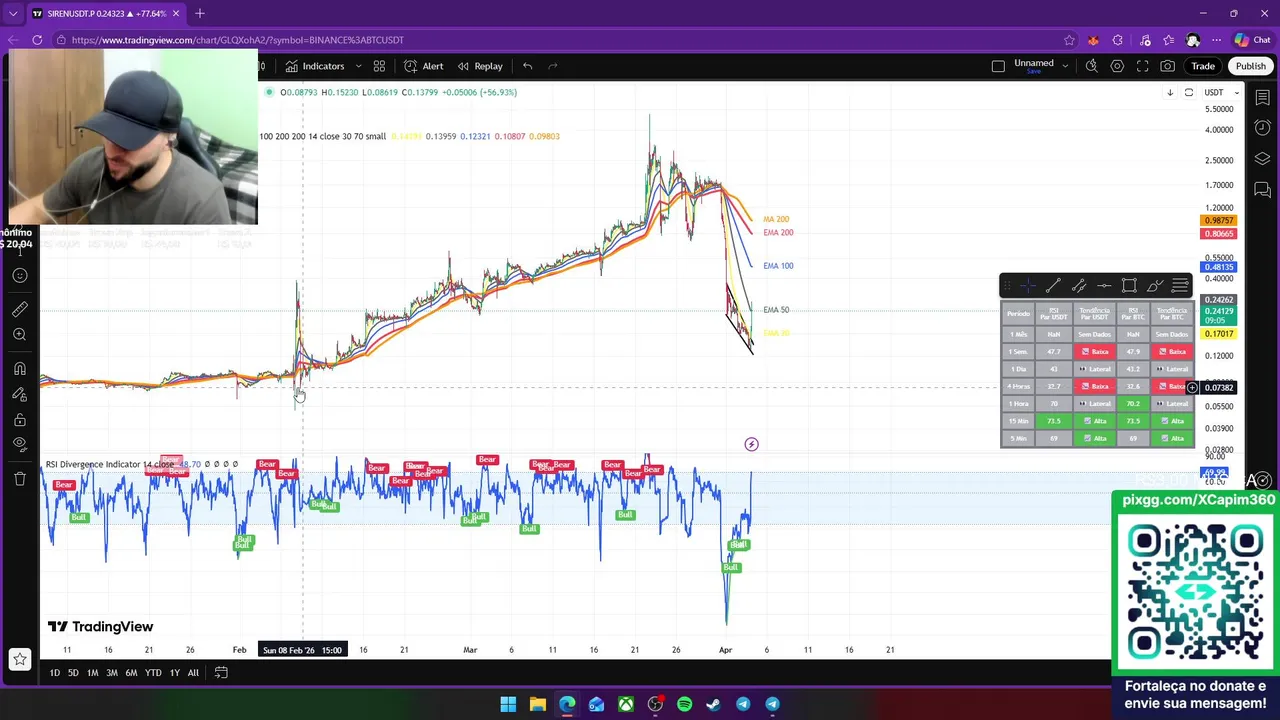This screenshot has height=720, width=1280.
Task: Open chart settings hexagon icon
Action: 1117,66
